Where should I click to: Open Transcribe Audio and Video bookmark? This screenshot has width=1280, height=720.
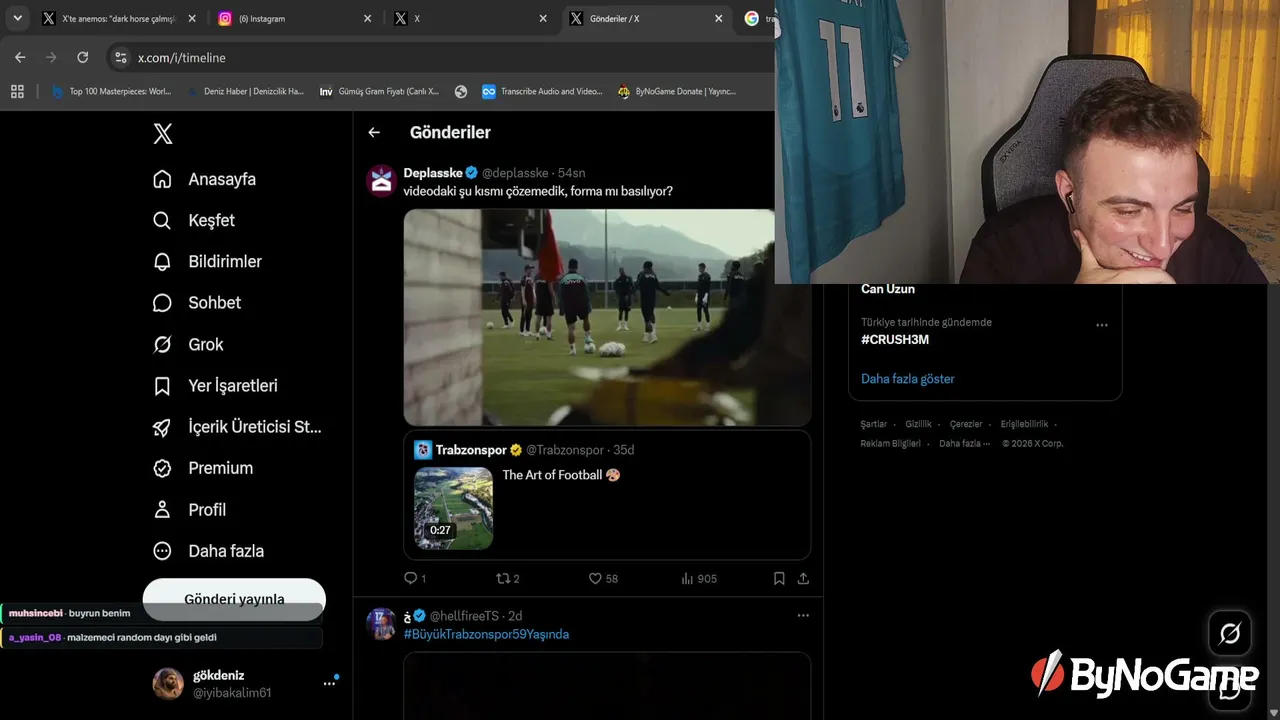click(542, 91)
